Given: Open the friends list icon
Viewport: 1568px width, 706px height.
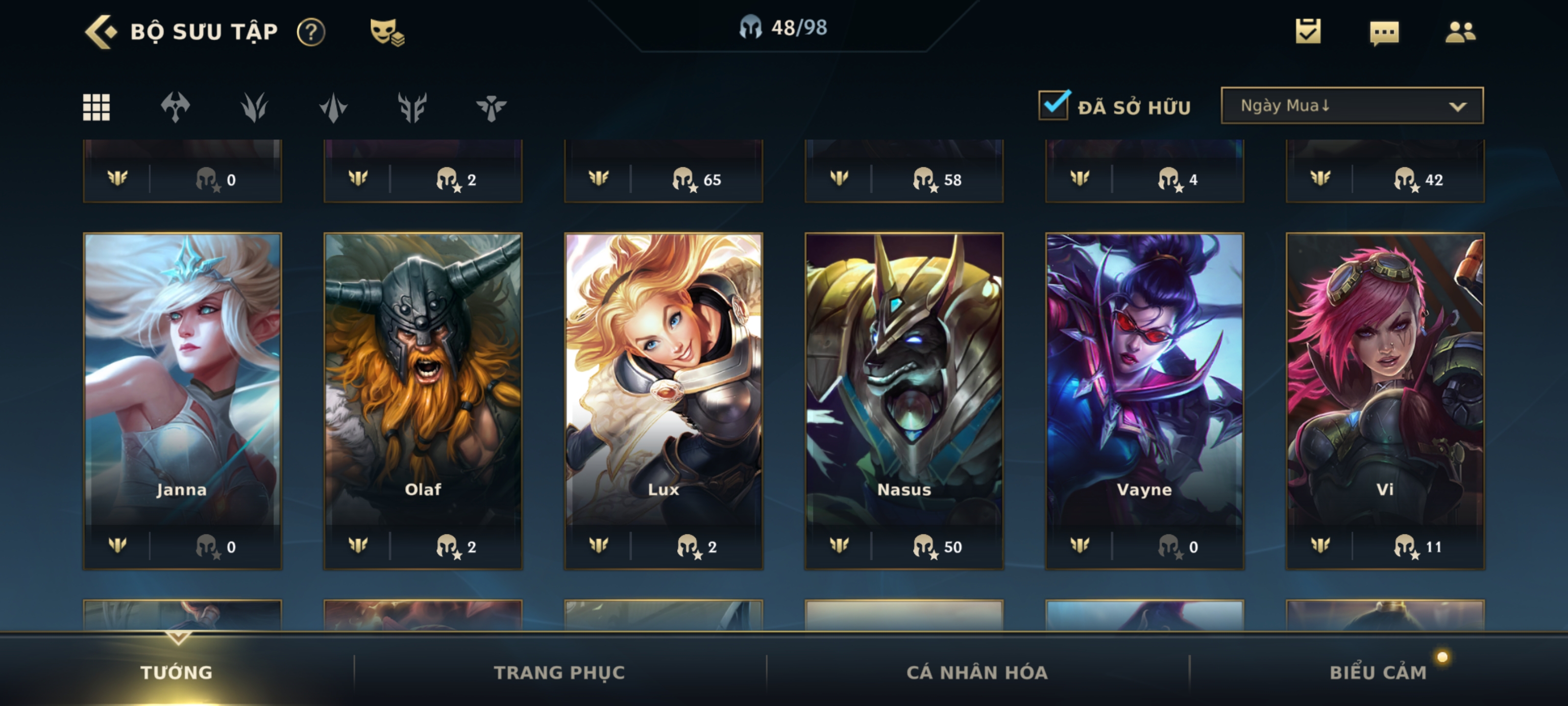Looking at the screenshot, I should (x=1460, y=32).
